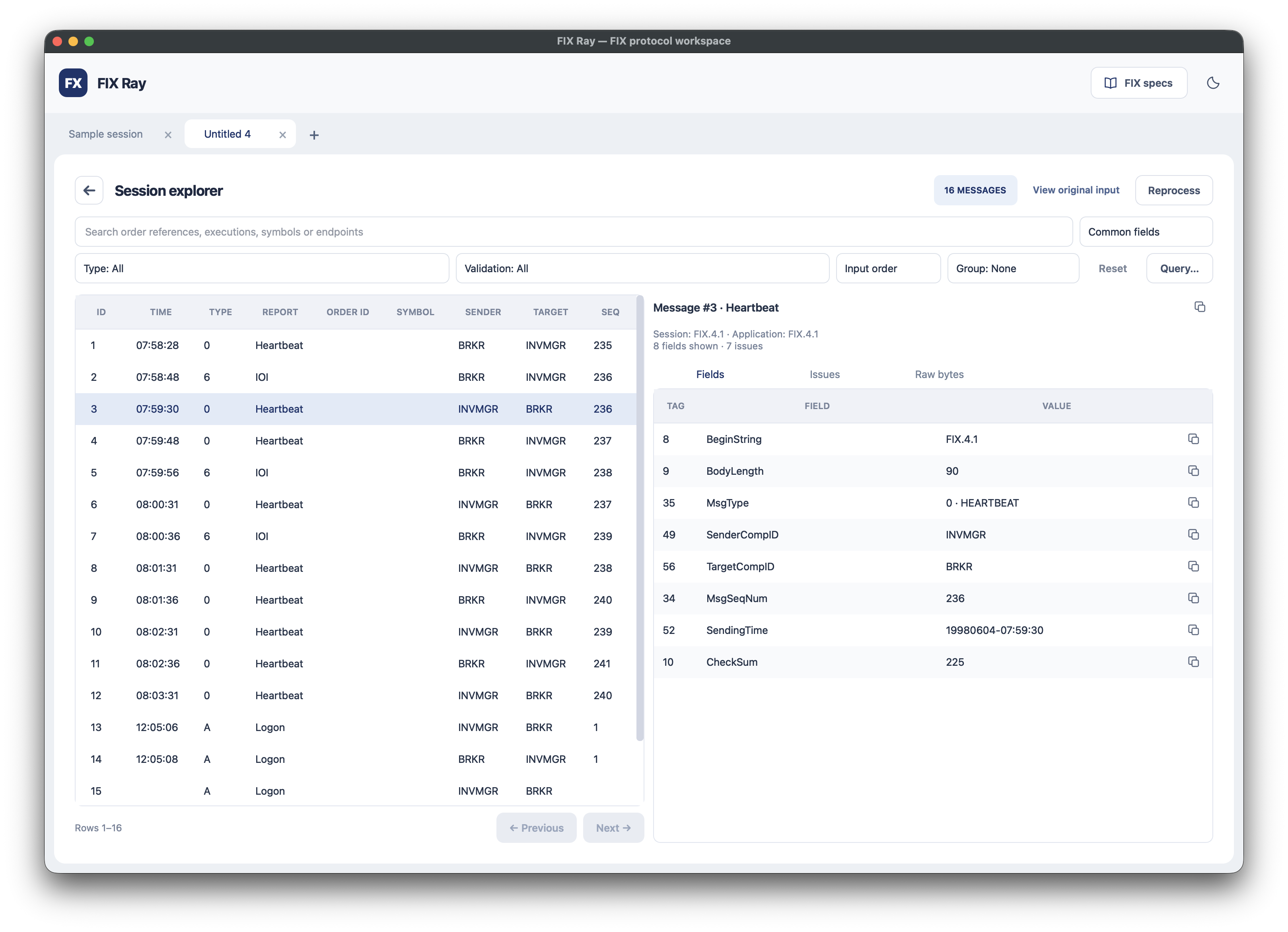Click the FX app logo icon

click(x=73, y=83)
